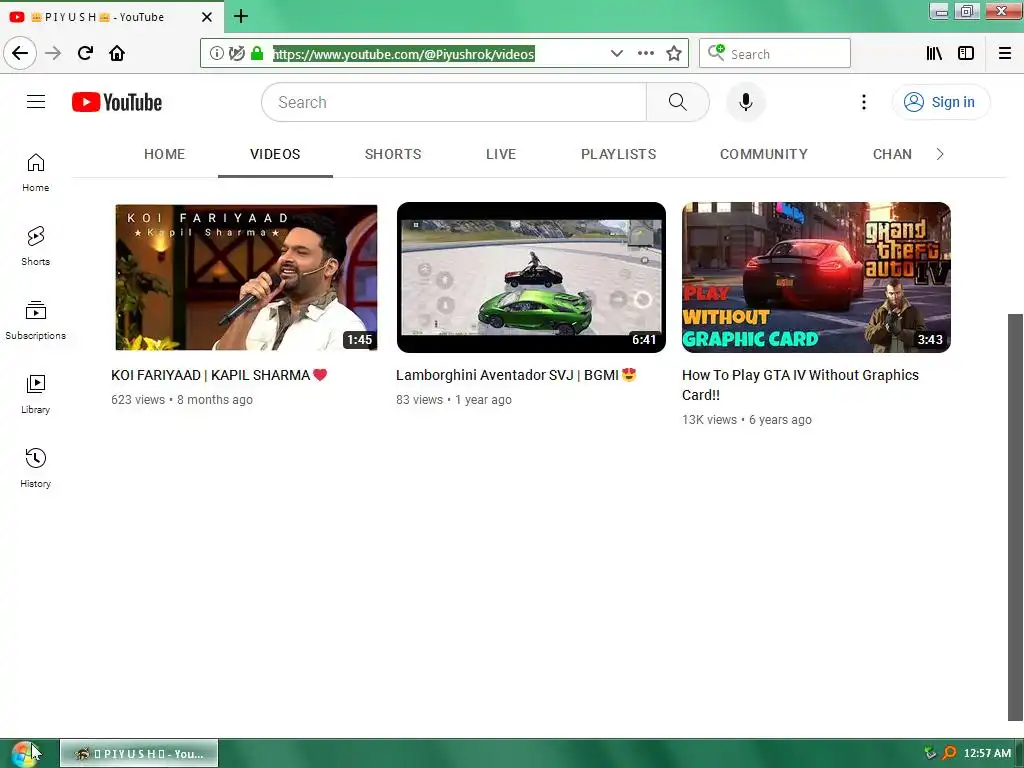Select the URL in the address bar
This screenshot has height=768, width=1024.
tap(404, 54)
